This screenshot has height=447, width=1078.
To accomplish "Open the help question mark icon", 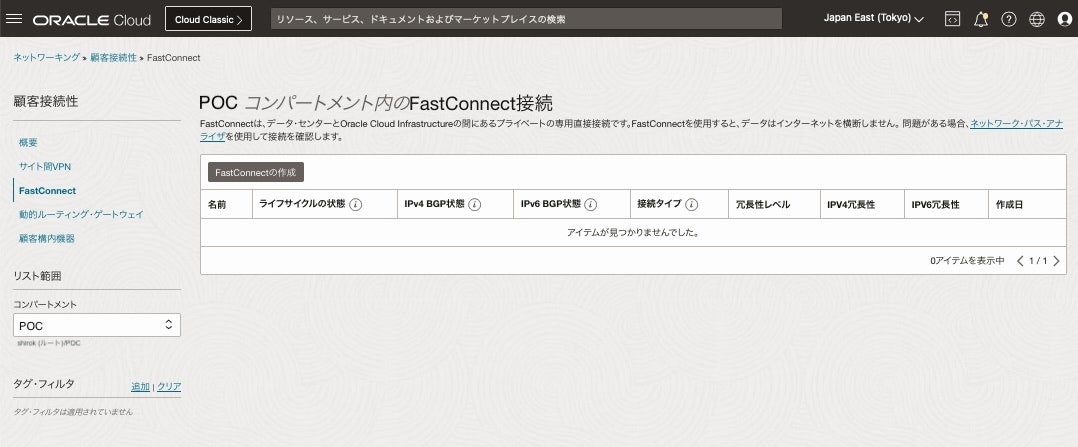I will (x=1009, y=19).
